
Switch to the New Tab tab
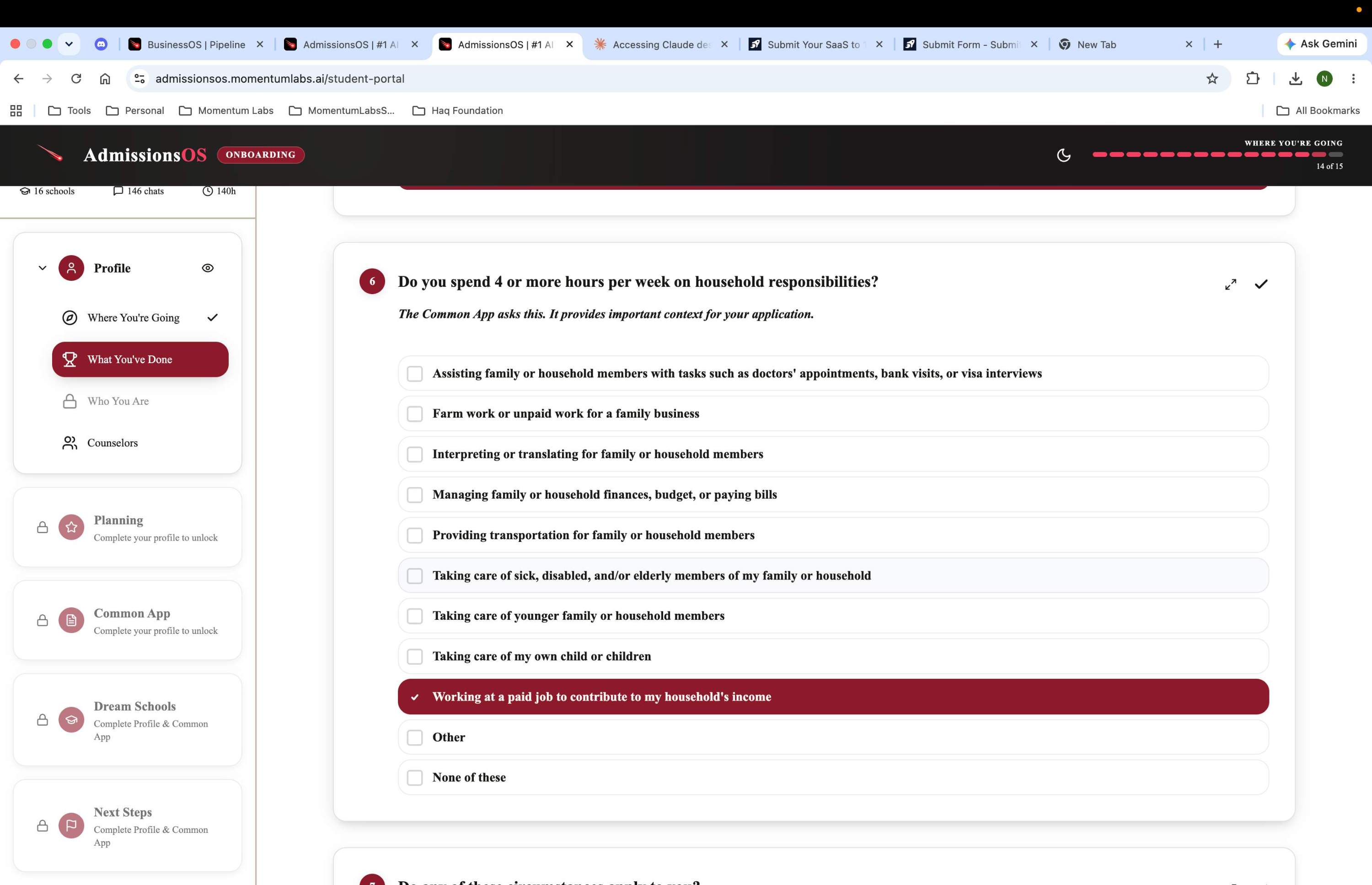click(1126, 44)
